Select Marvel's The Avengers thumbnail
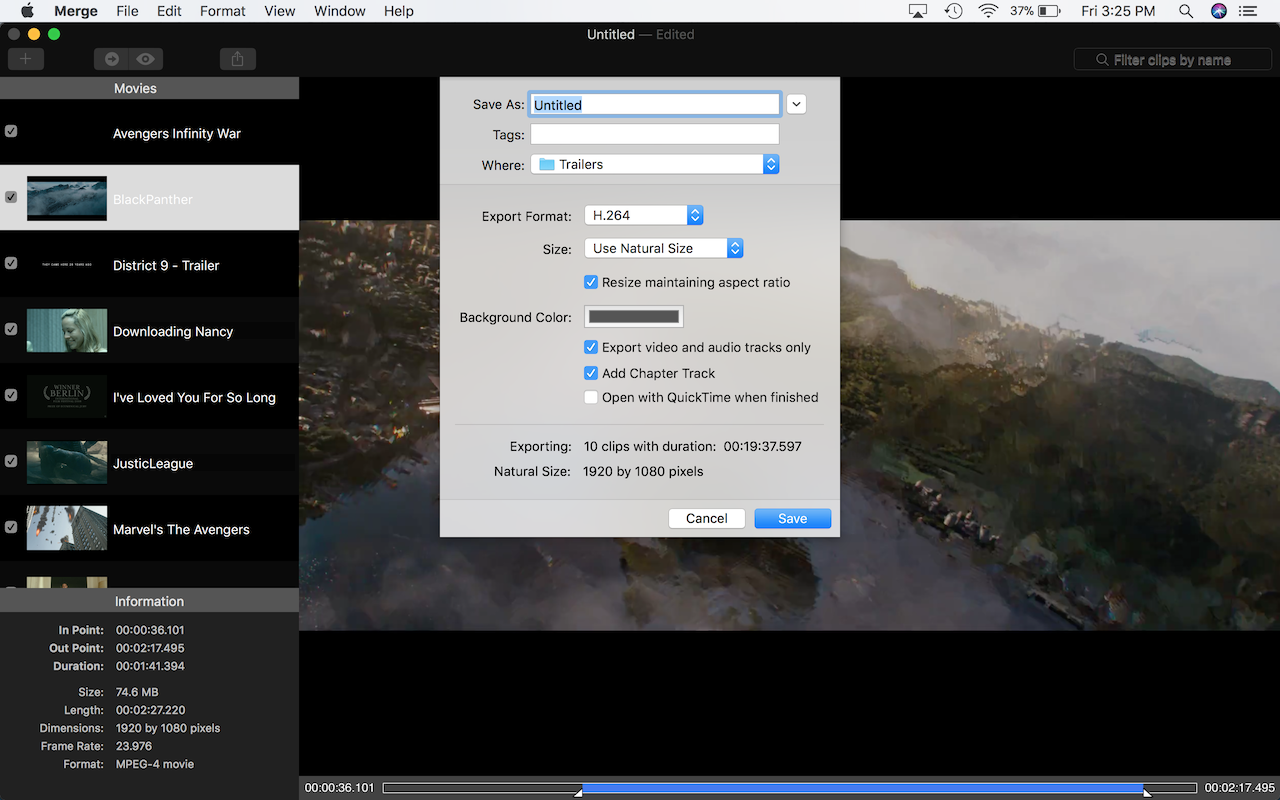The width and height of the screenshot is (1280, 800). coord(67,528)
